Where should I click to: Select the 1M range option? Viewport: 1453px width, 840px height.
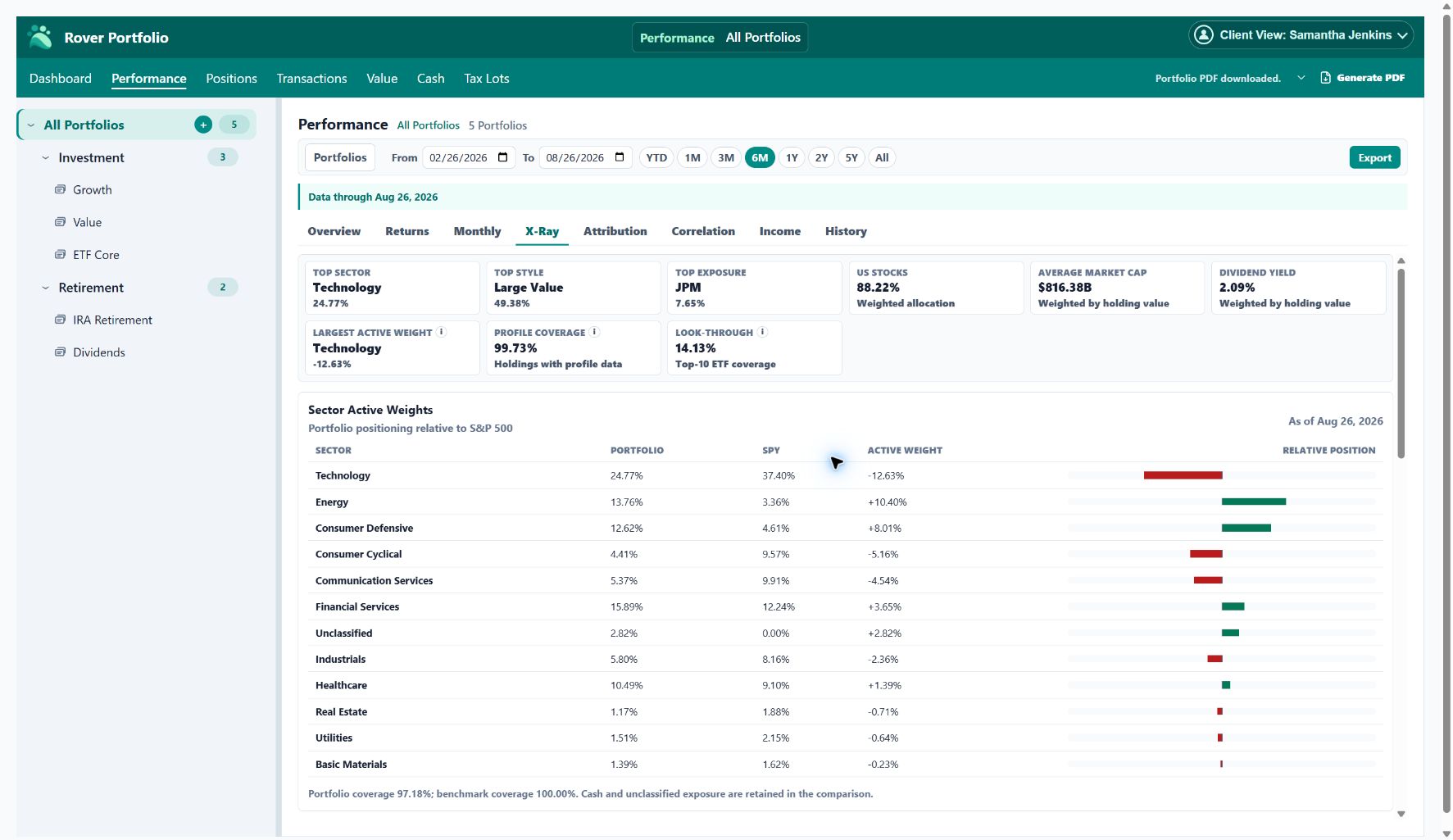[692, 157]
